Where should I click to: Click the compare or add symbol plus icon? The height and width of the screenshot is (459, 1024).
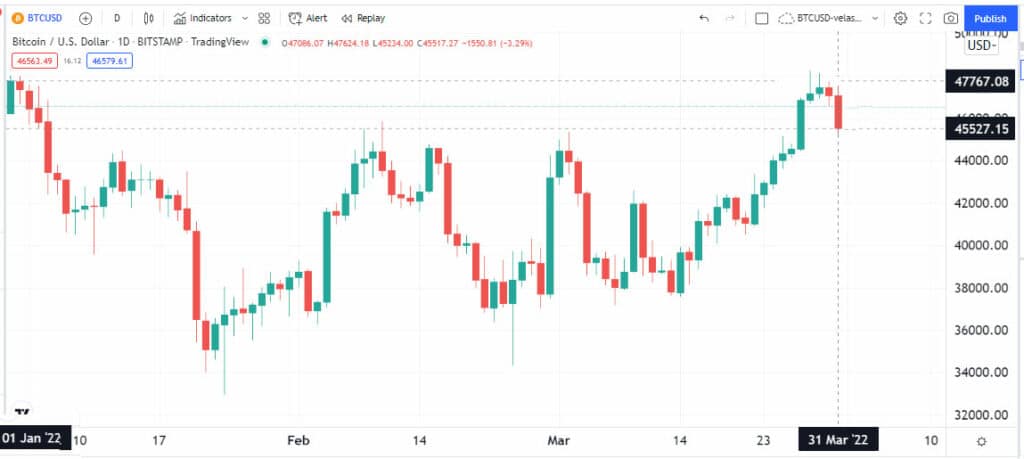point(86,18)
